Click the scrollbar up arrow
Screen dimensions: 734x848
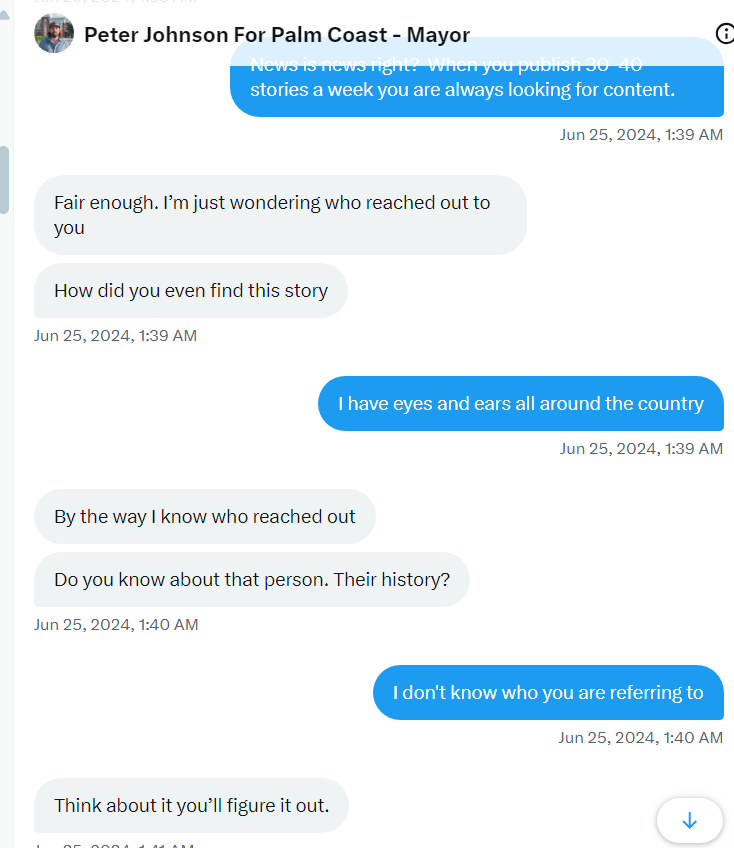(5, 12)
